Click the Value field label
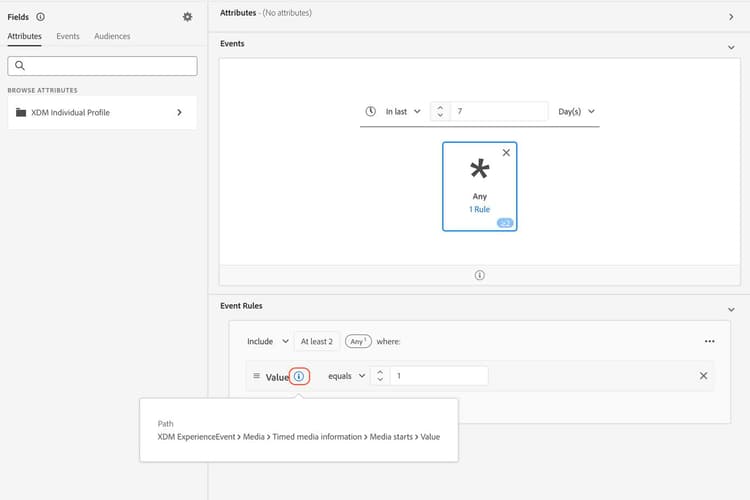 [277, 377]
